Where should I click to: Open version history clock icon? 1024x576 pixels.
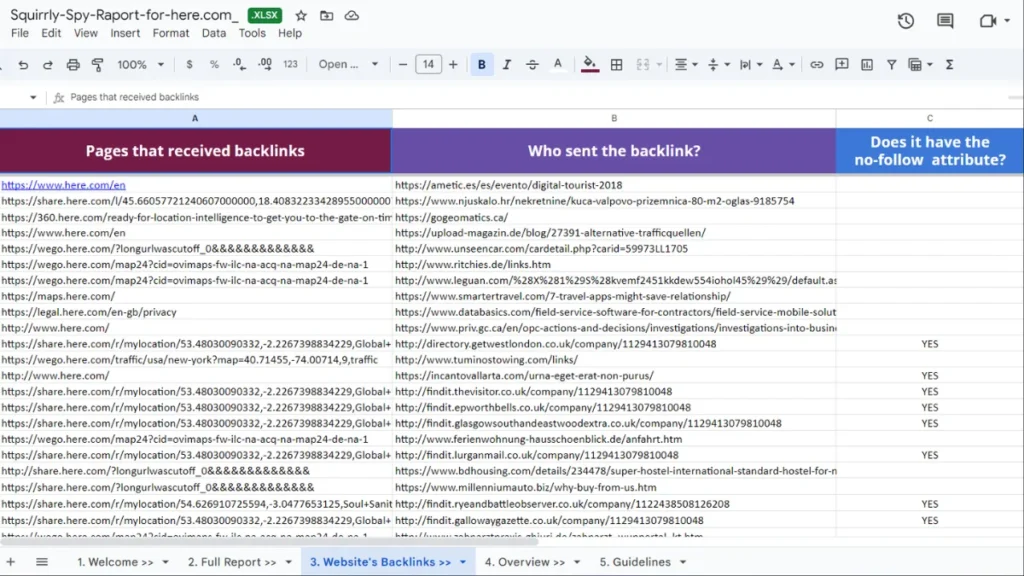point(906,21)
